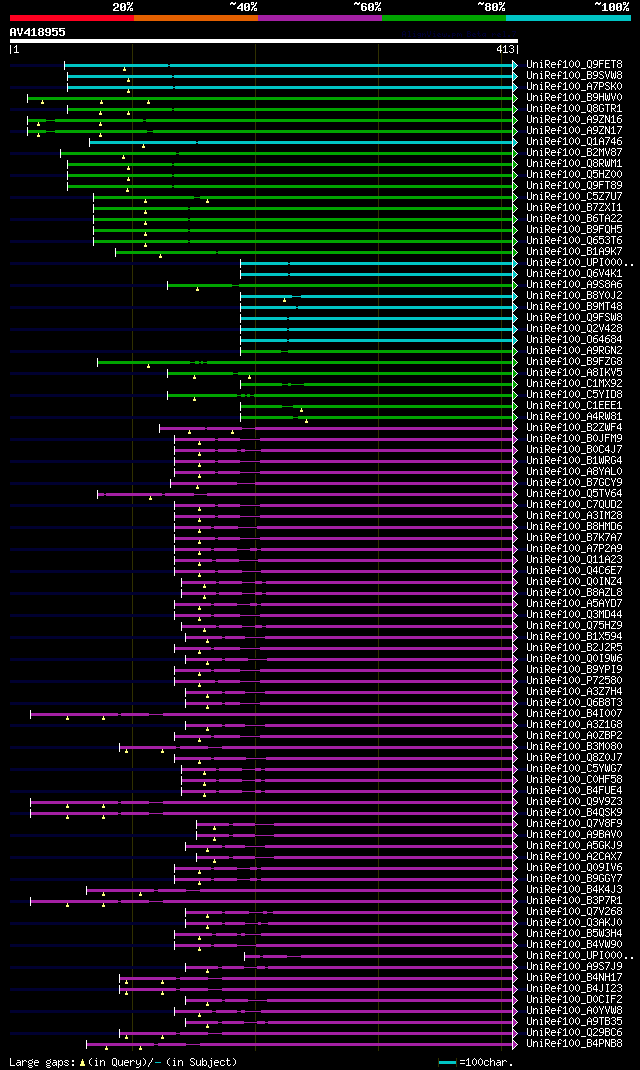Click the cyan alignment bar for Q9FET8

coord(288,65)
